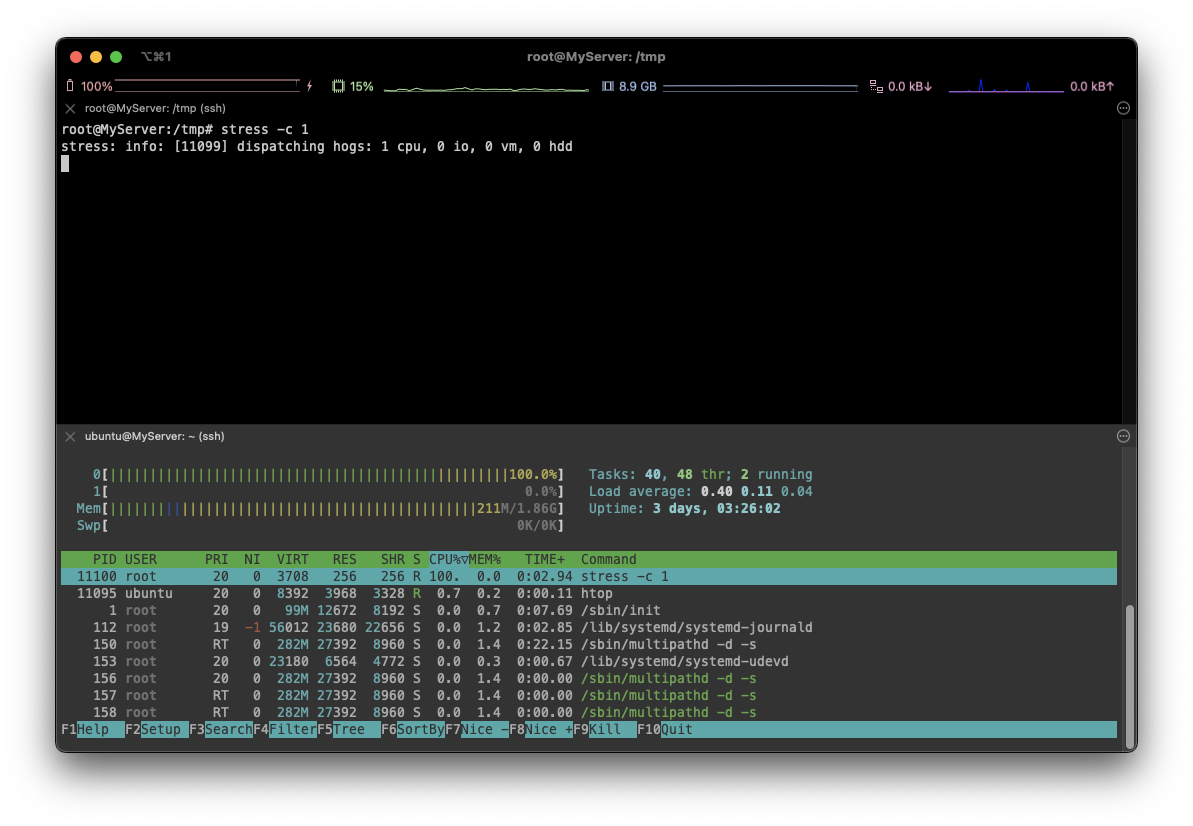Click the CPU usage graph in status bar
Screen dimensions: 1193x826
[x=486, y=88]
